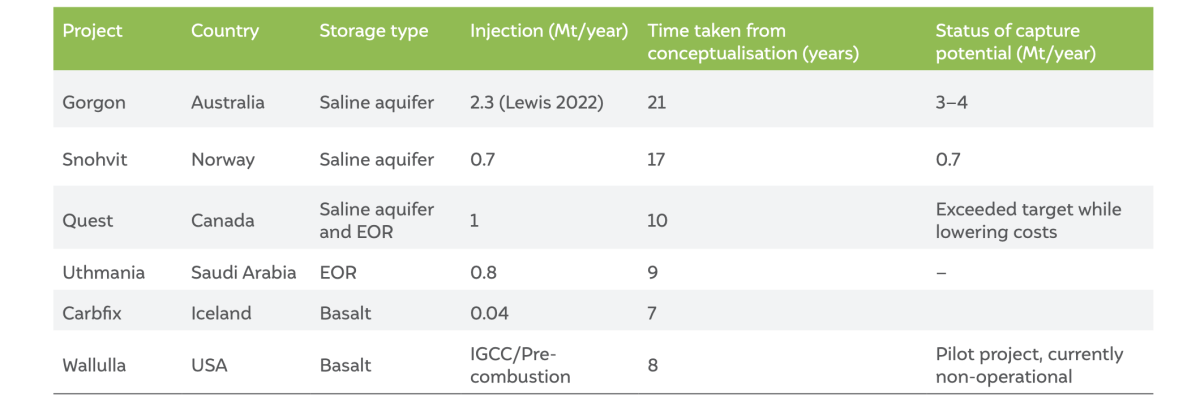Click the Carbfix project name
This screenshot has height=398, width=1200.
pos(92,313)
